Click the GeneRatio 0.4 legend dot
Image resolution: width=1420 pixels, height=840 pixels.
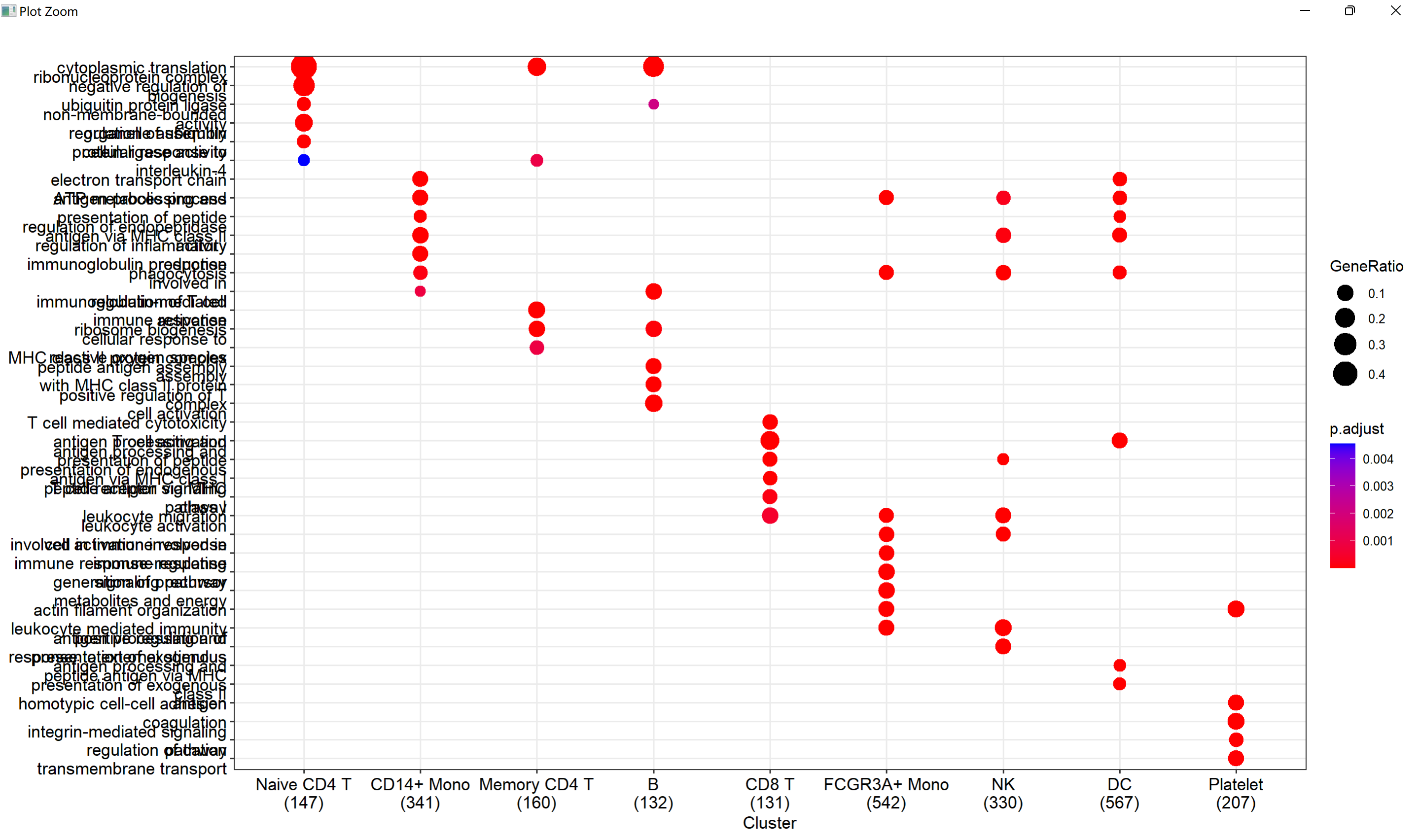coord(1345,374)
